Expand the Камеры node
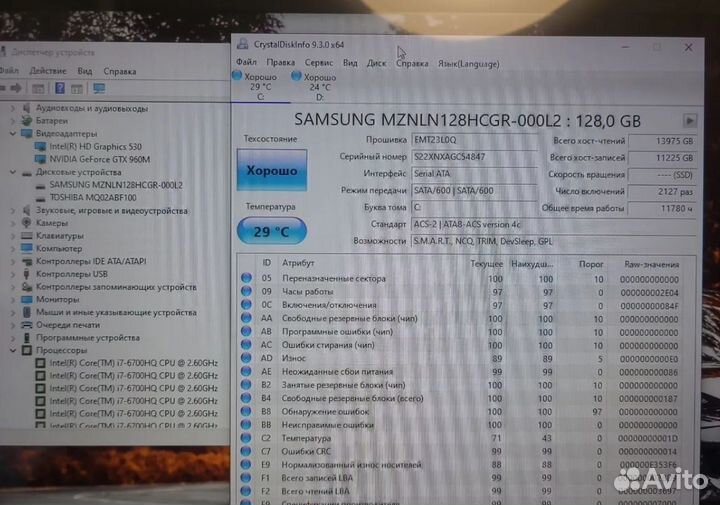This screenshot has width=720, height=505. [13, 223]
